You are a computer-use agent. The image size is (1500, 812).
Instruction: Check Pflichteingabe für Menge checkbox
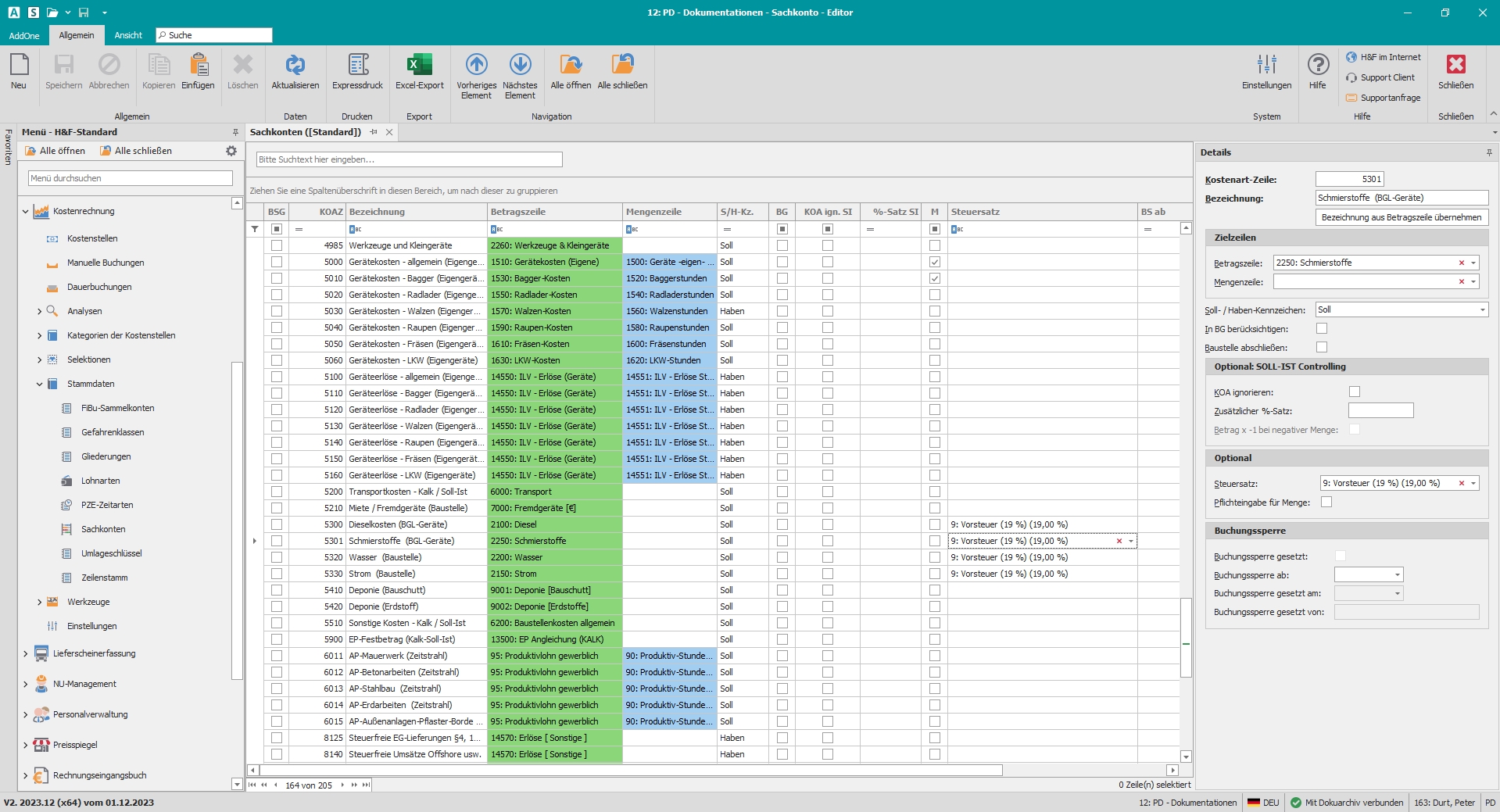click(x=1326, y=503)
